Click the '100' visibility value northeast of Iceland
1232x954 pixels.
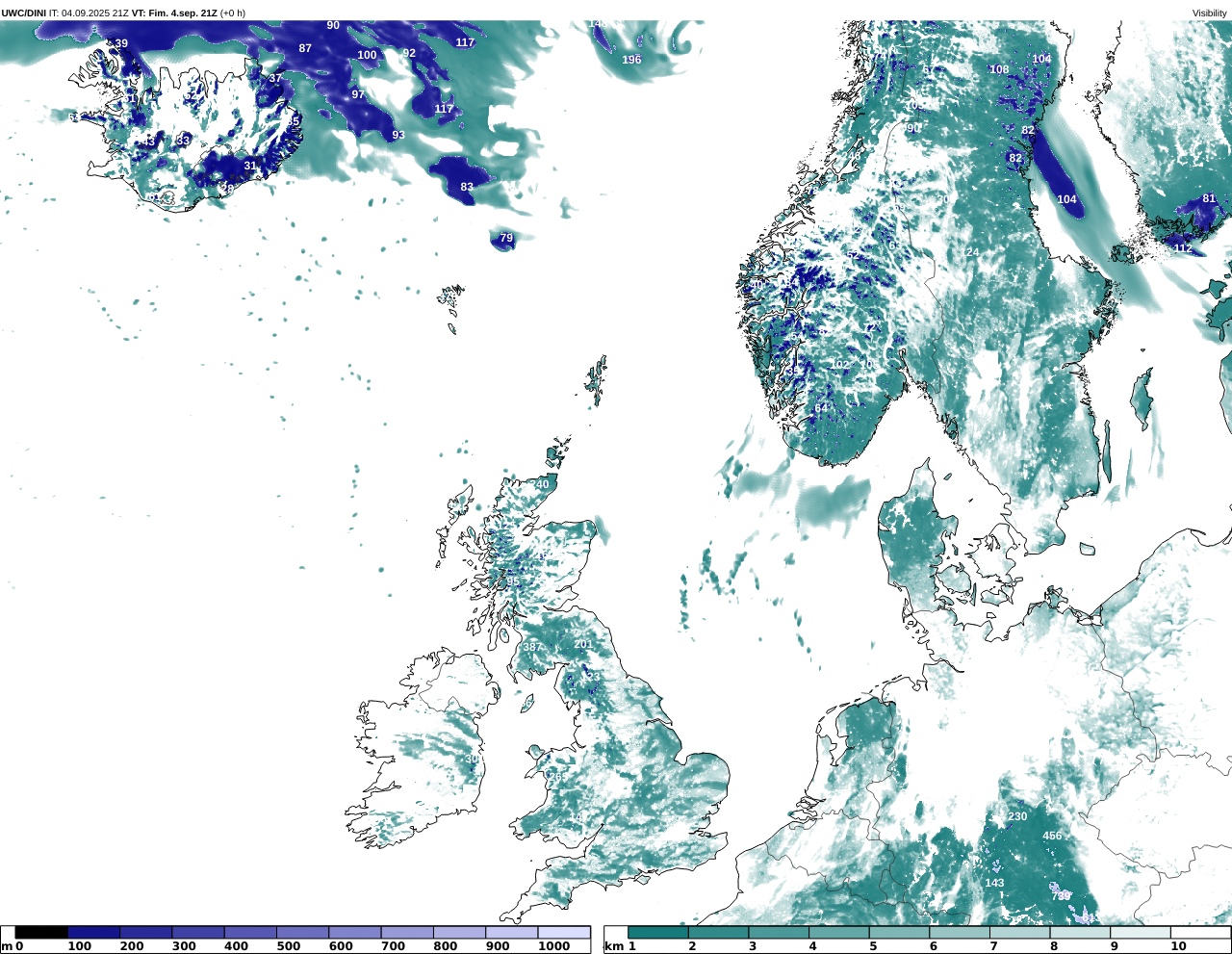367,55
